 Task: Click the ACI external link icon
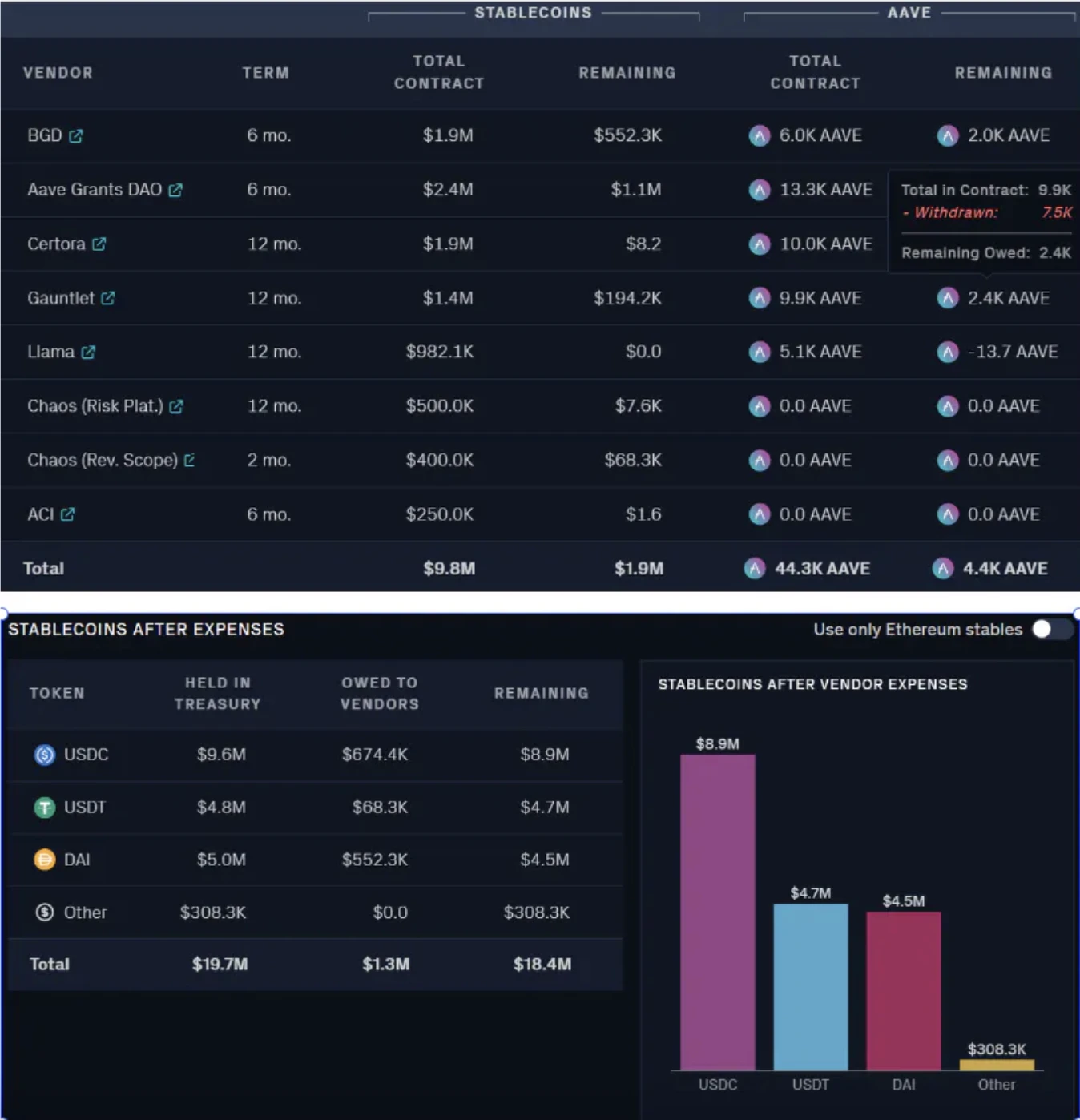click(x=67, y=514)
